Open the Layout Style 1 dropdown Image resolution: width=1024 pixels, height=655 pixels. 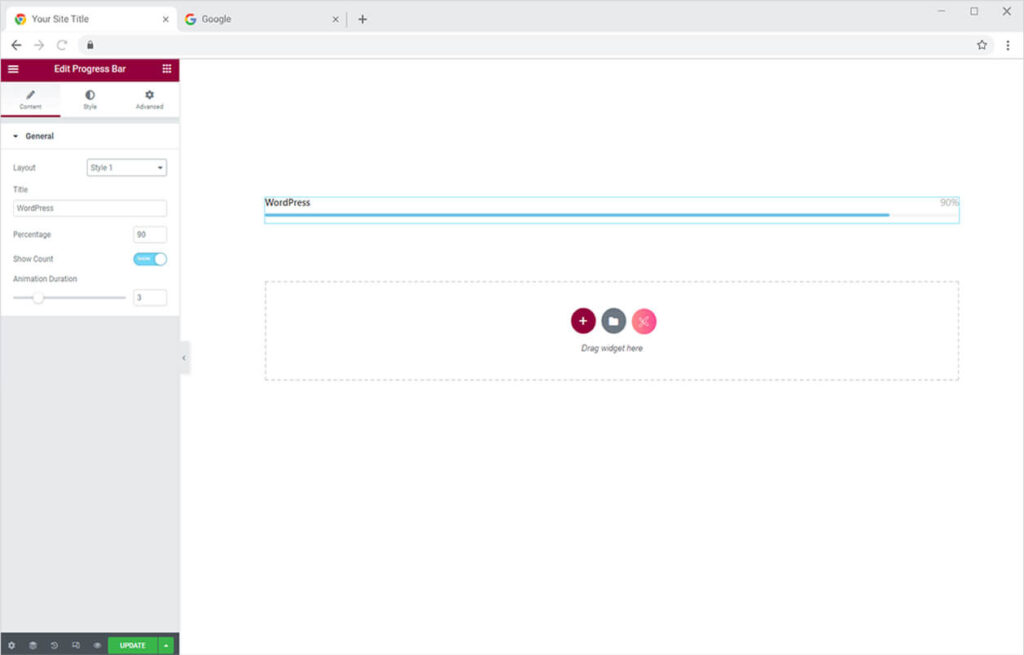click(x=126, y=168)
